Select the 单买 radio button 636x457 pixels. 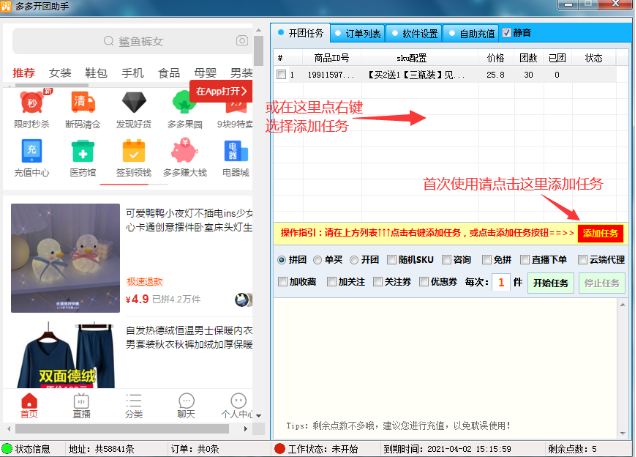click(x=318, y=260)
